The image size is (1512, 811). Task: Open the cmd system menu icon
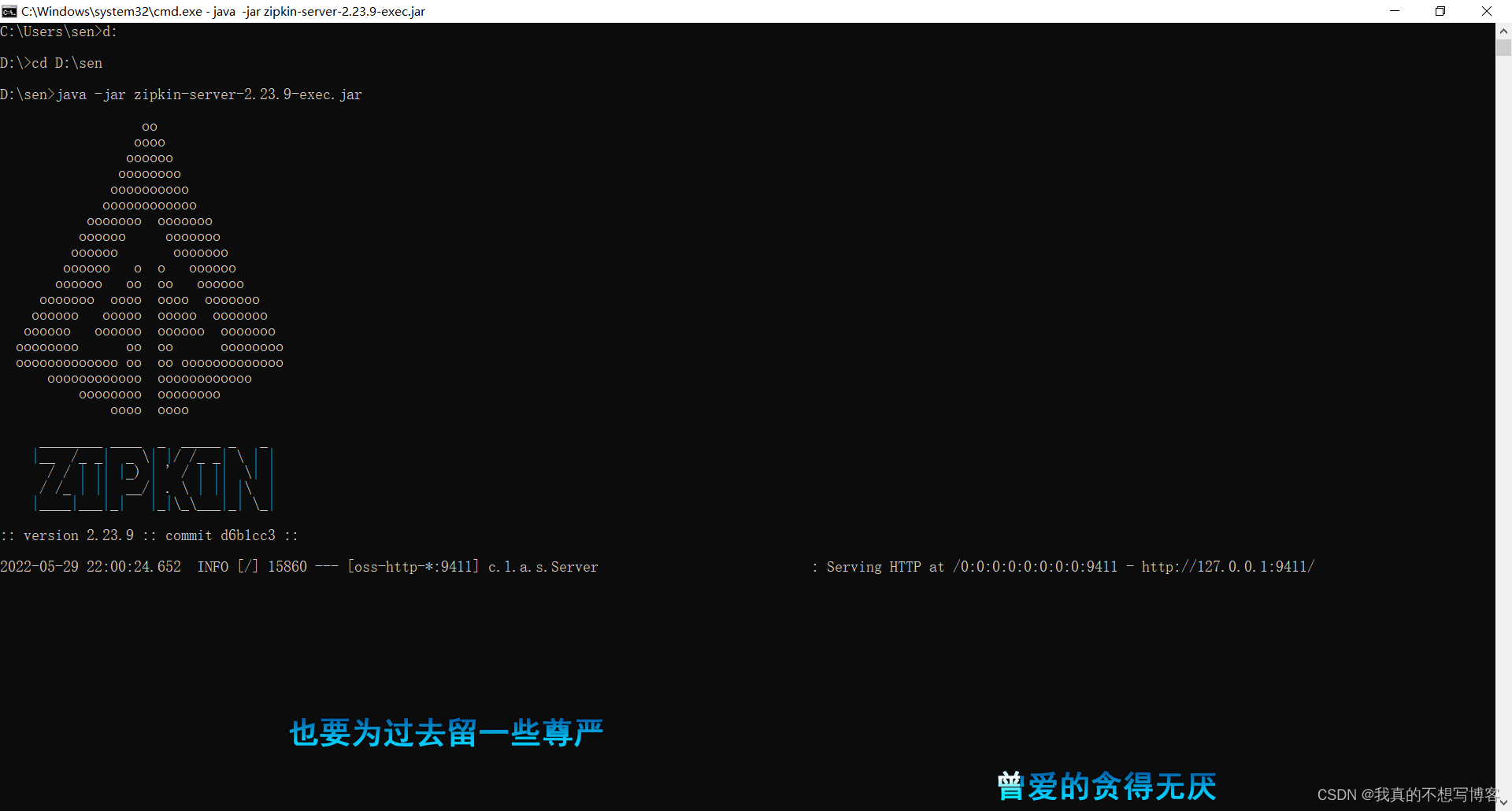(x=9, y=11)
